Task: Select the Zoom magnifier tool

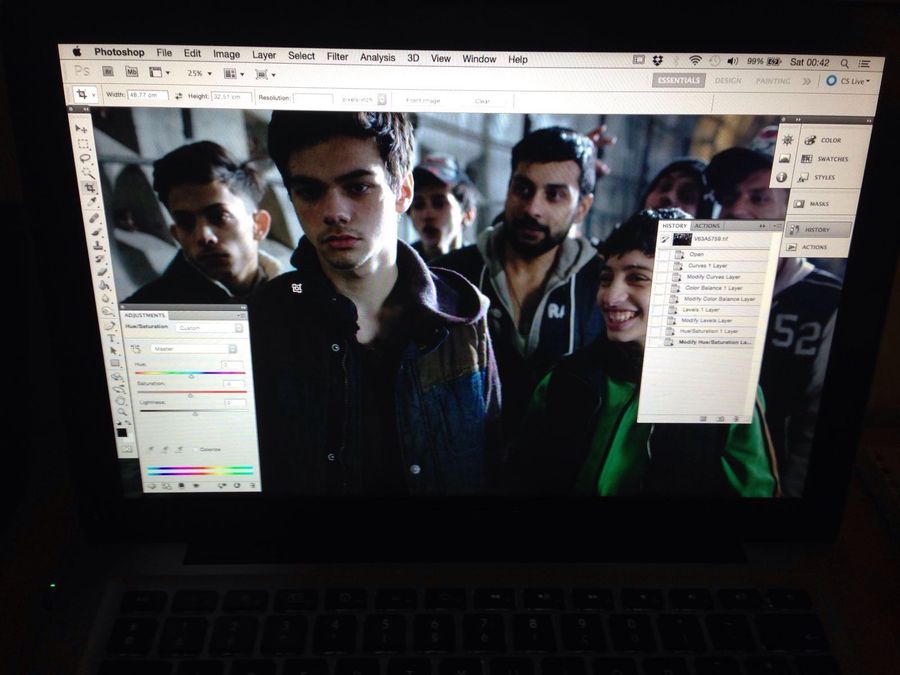Action: [x=121, y=412]
